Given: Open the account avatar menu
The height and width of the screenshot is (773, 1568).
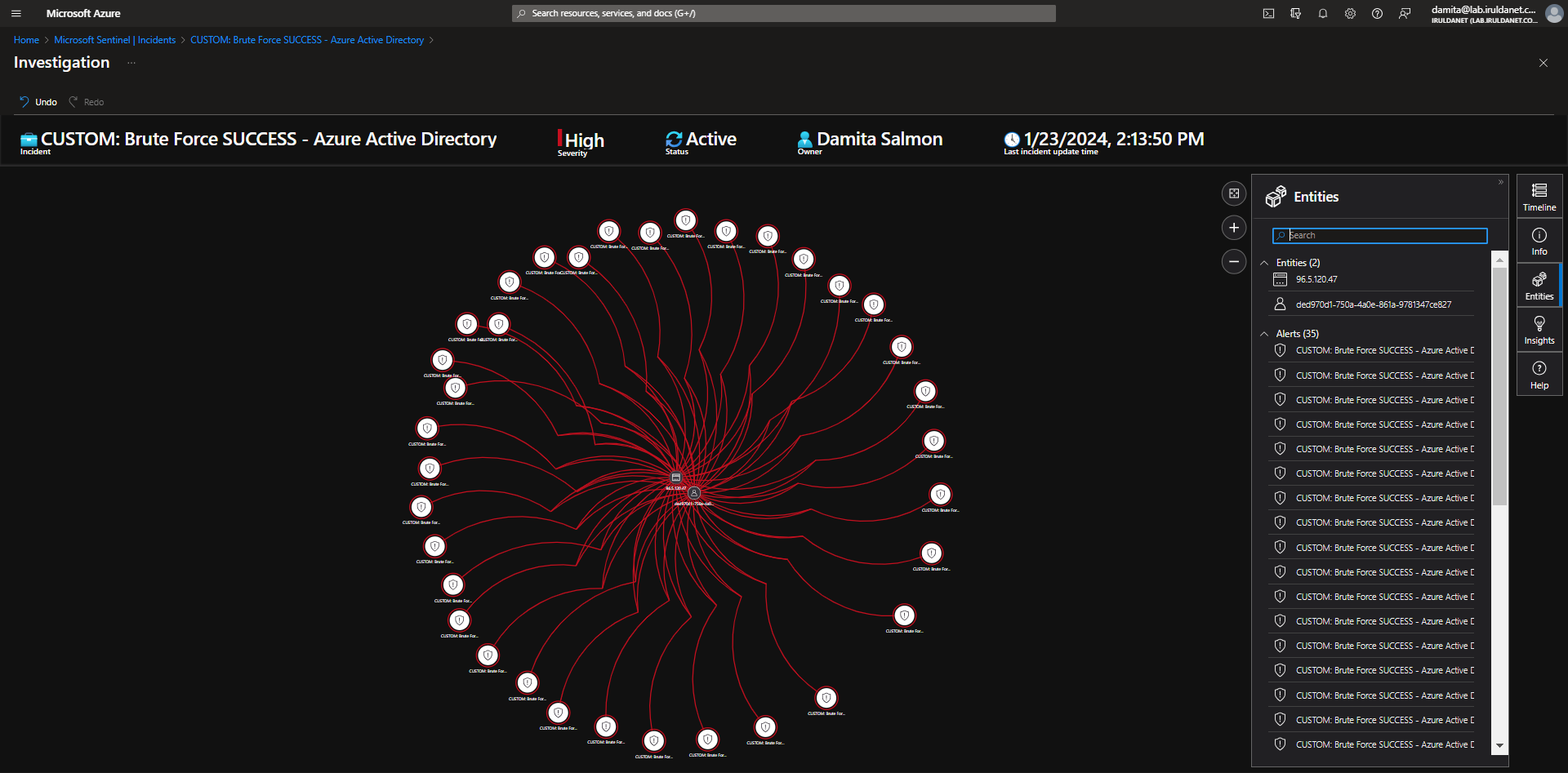Looking at the screenshot, I should [1553, 13].
